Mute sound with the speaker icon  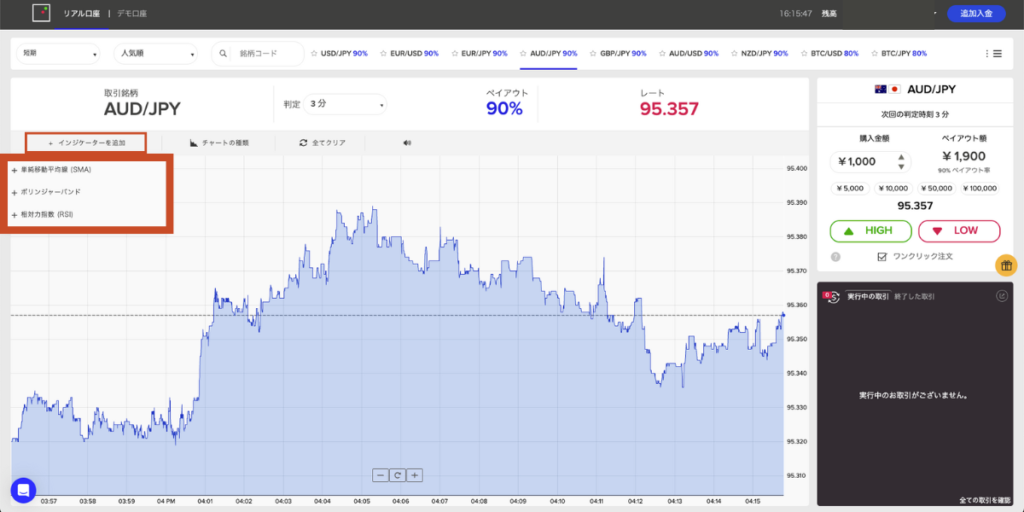(407, 143)
